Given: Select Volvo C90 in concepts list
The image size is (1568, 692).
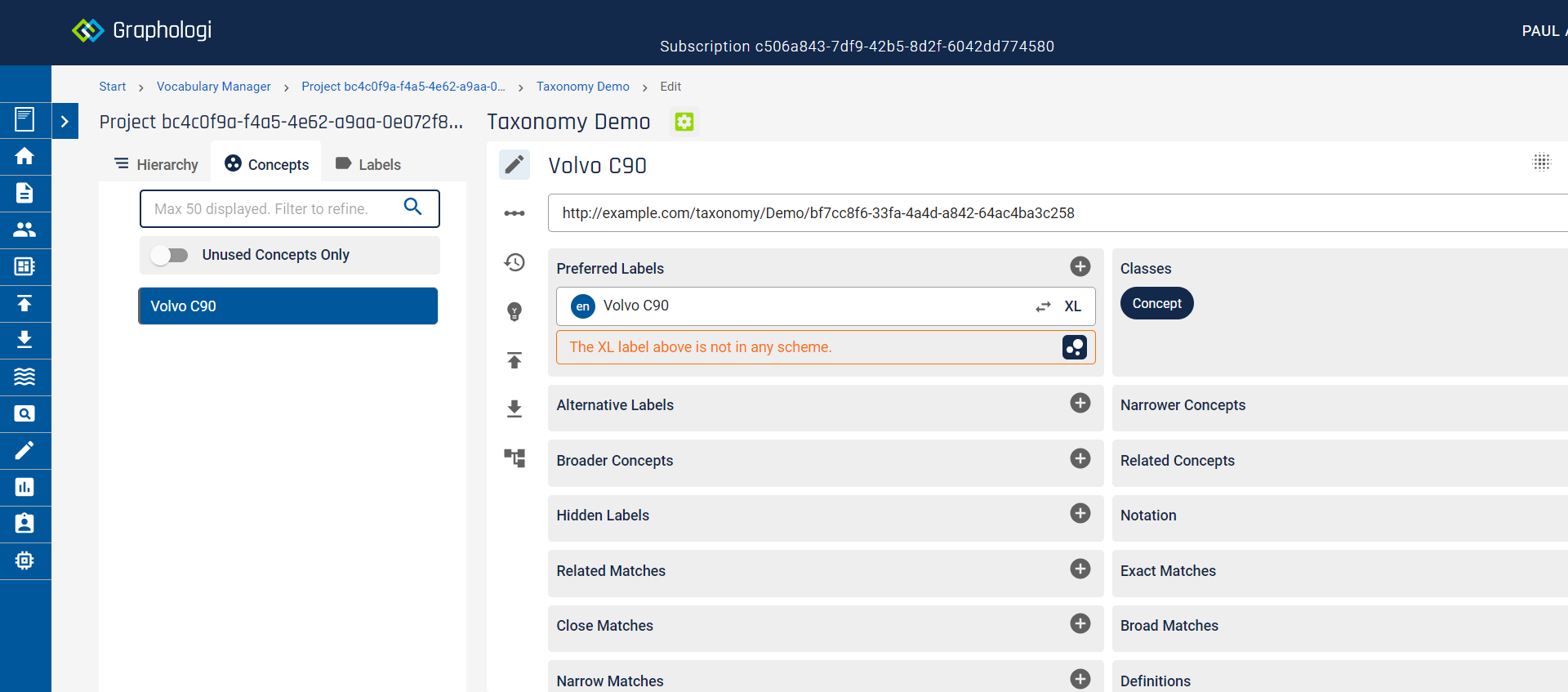Looking at the screenshot, I should pyautogui.click(x=288, y=306).
